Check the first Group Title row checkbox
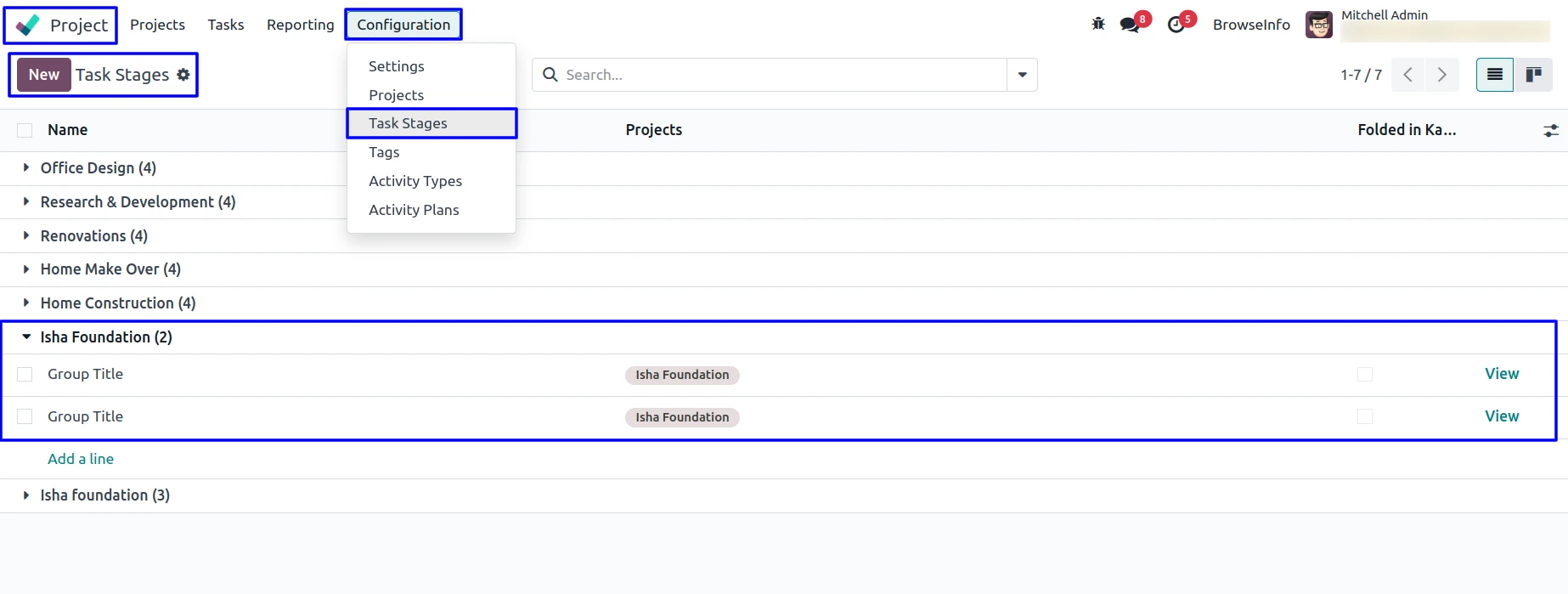The width and height of the screenshot is (1568, 594). (x=25, y=375)
